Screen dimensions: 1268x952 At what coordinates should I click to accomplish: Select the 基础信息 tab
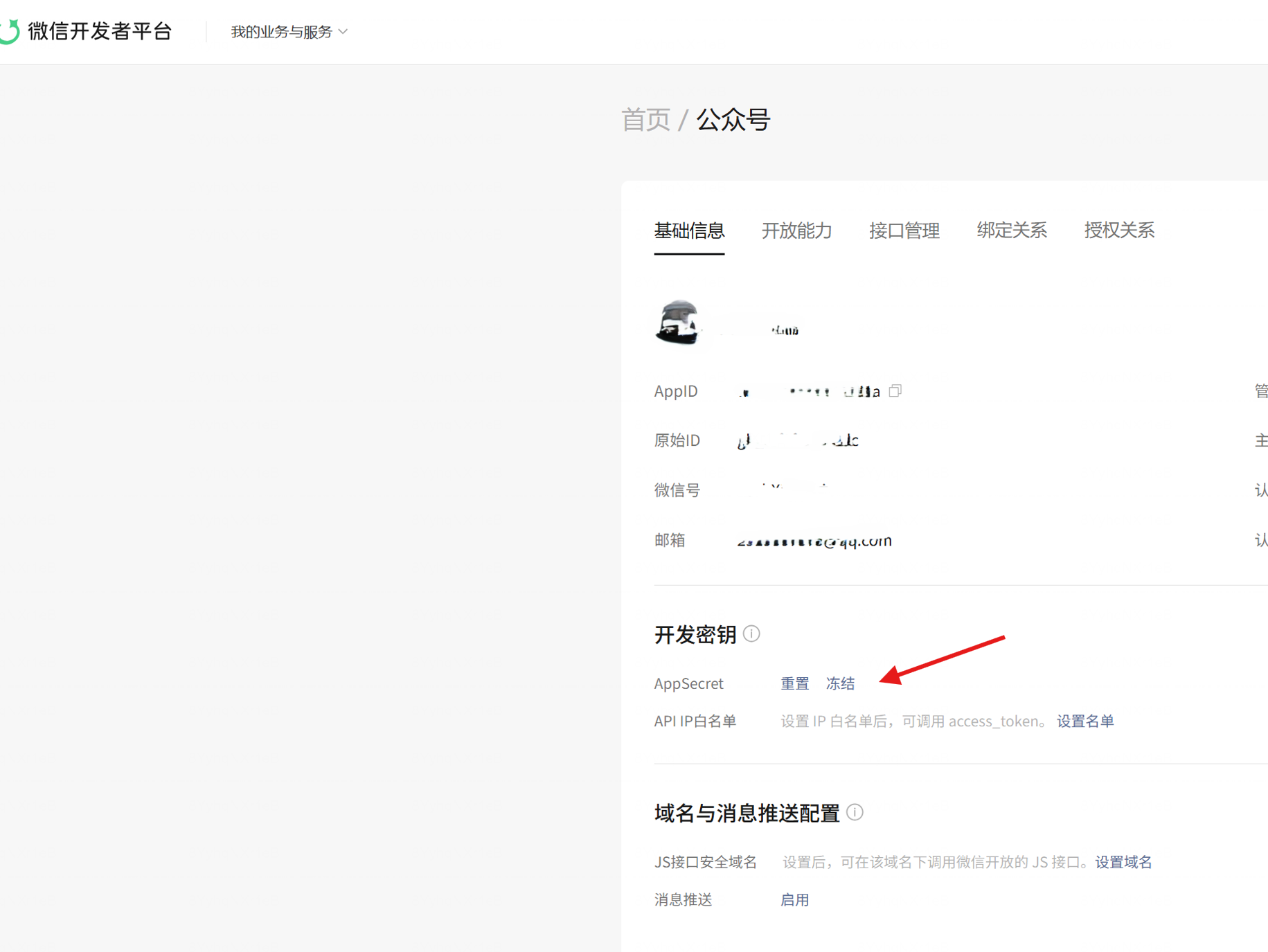[689, 231]
